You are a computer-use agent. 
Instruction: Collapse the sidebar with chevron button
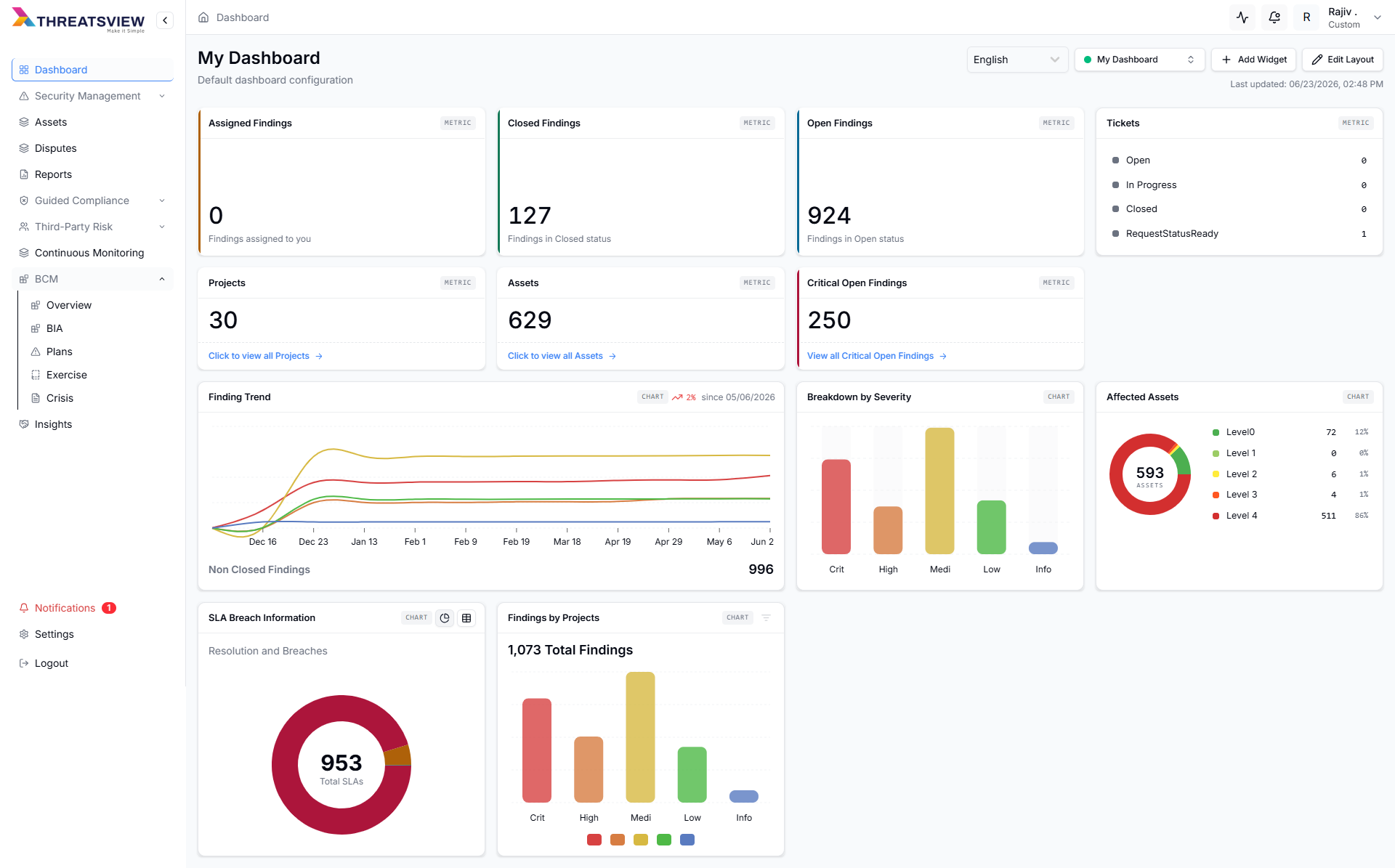pos(165,20)
